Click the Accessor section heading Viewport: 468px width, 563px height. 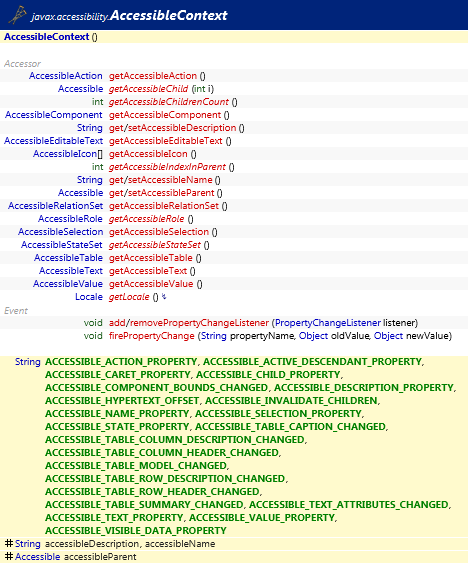[x=22, y=64]
